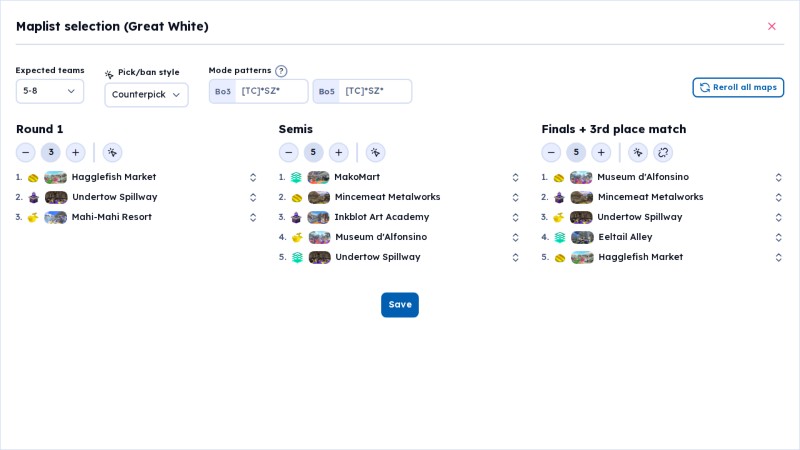Toggle Finals pick/ban cursor icon
Image resolution: width=800 pixels, height=450 pixels.
(638, 152)
